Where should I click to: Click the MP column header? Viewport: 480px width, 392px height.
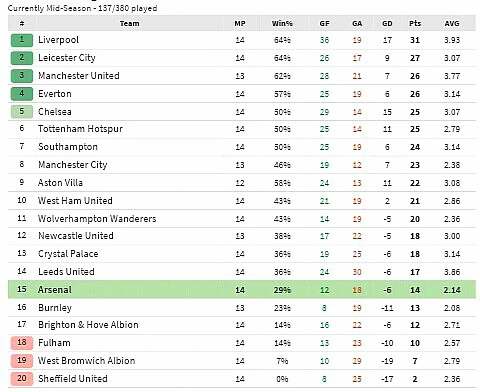(x=240, y=23)
